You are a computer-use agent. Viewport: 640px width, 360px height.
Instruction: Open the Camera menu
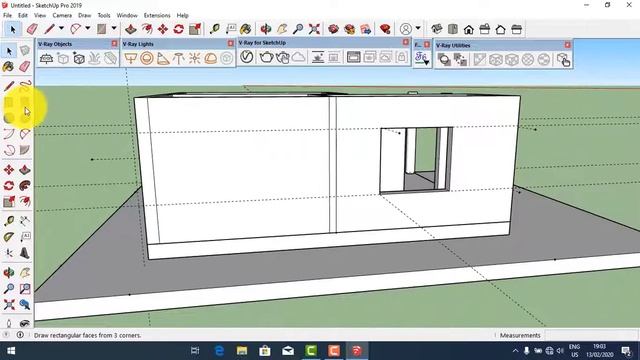[x=62, y=15]
